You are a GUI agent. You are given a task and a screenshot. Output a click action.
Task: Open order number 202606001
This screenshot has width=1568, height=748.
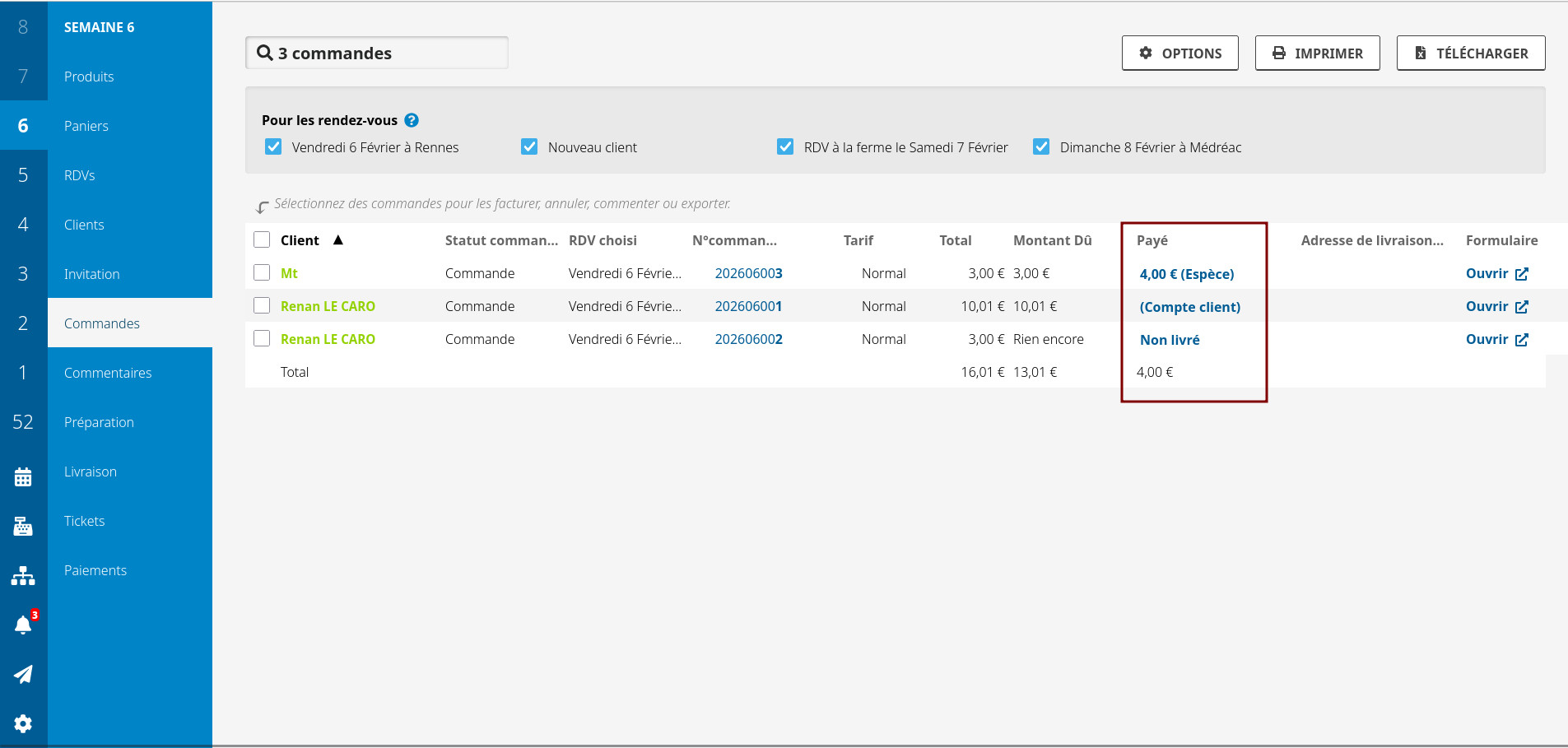[748, 306]
